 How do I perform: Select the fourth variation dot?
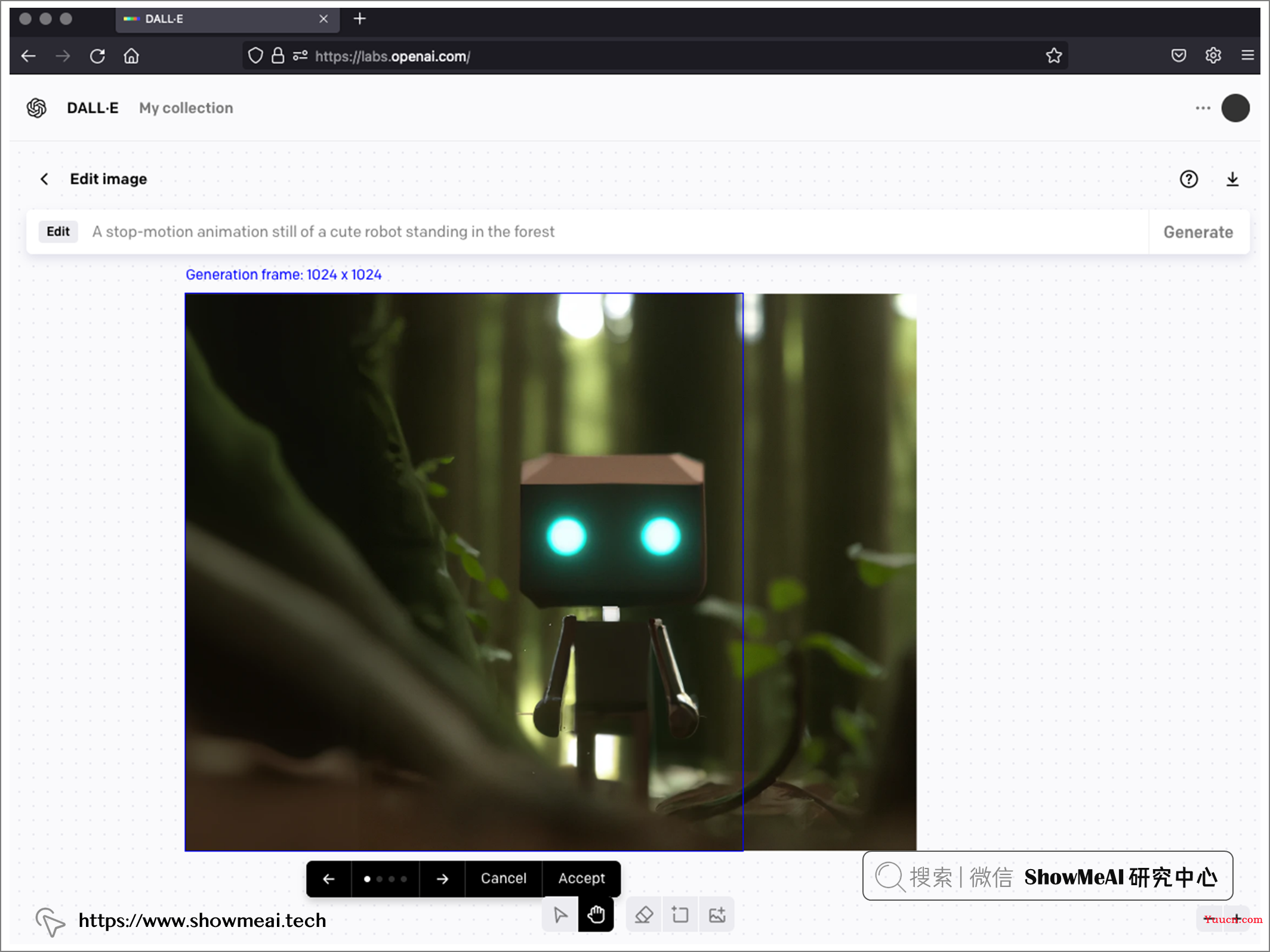403,879
